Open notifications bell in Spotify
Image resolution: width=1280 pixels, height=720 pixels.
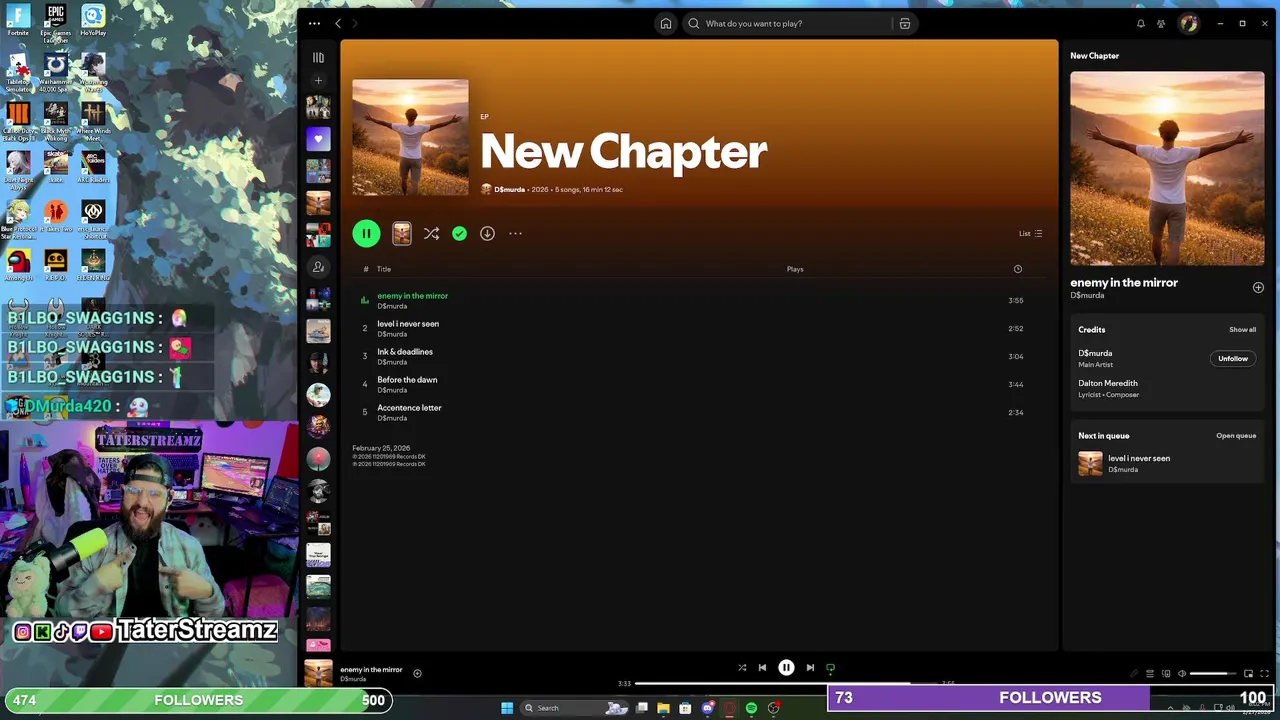tap(1141, 23)
